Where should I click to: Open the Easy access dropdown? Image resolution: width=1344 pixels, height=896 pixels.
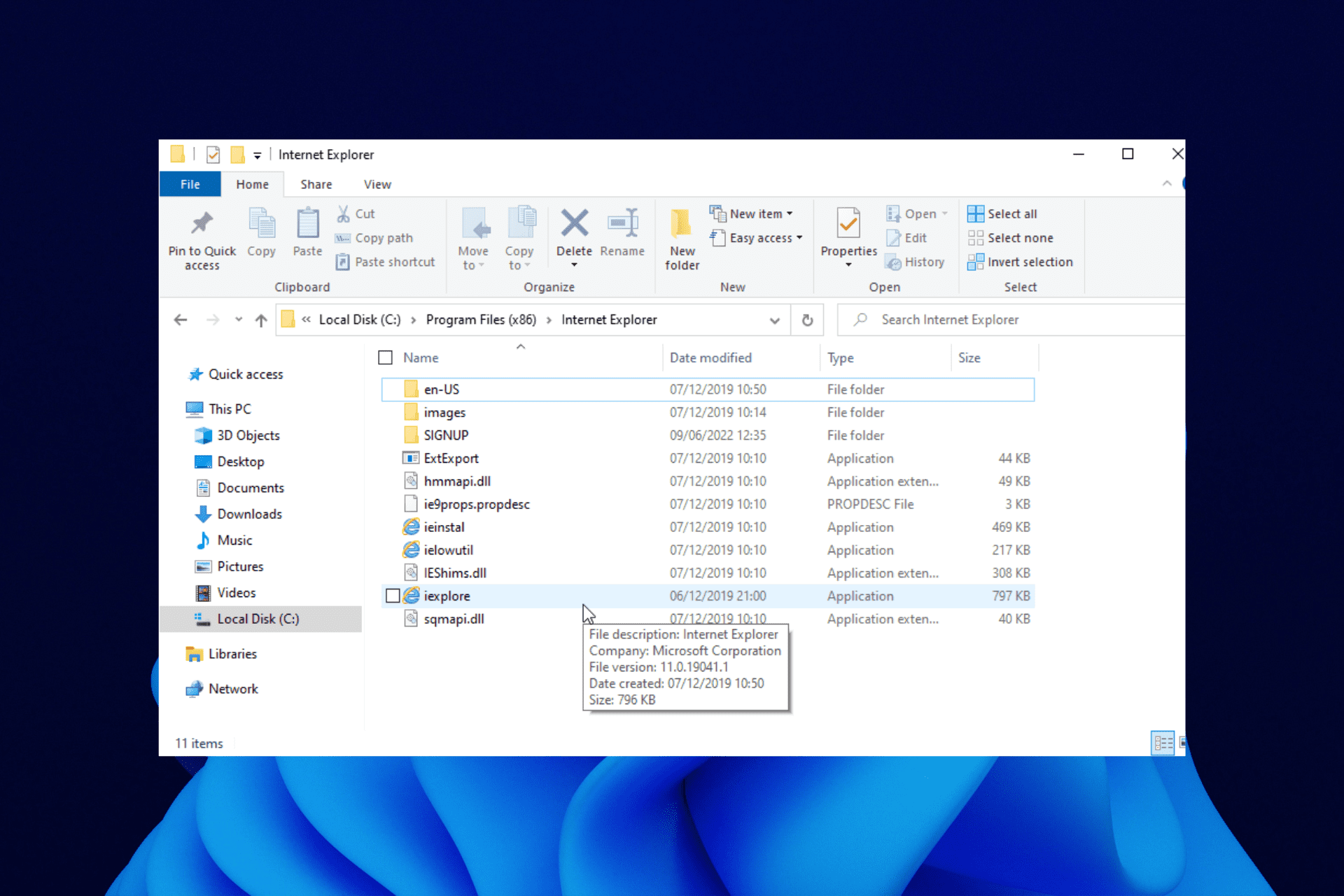[x=756, y=238]
